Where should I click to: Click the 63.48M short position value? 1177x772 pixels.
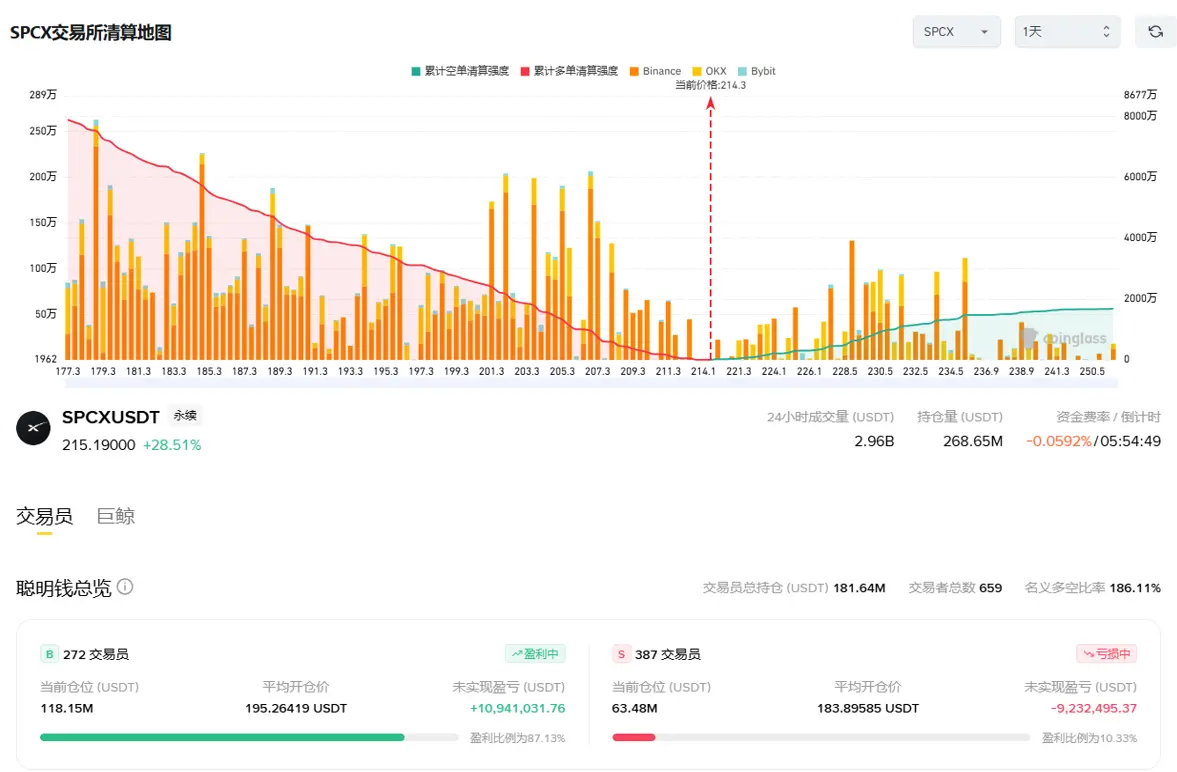[634, 708]
